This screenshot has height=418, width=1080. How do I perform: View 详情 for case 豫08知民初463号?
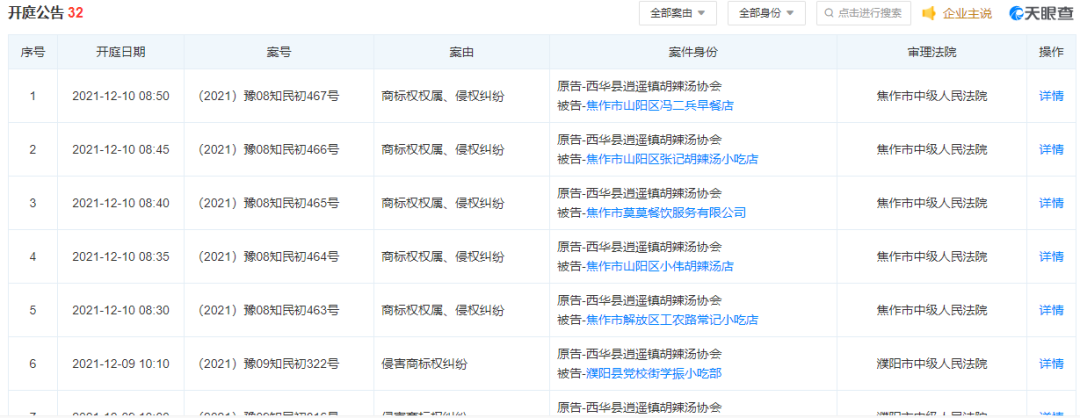tap(1051, 310)
